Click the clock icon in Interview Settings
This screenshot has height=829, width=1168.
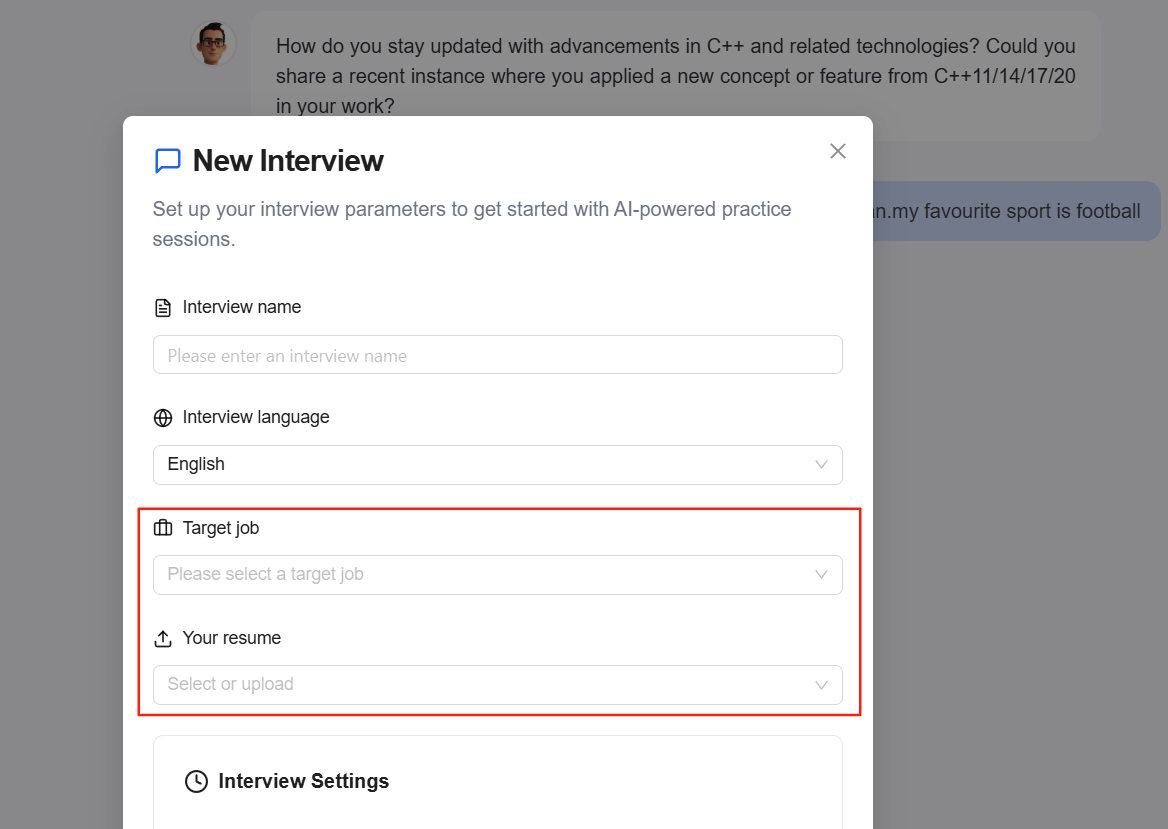196,781
